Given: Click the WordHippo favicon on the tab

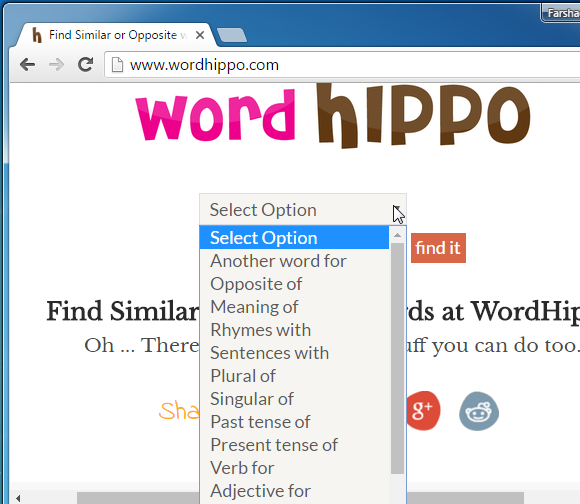Looking at the screenshot, I should click(37, 35).
